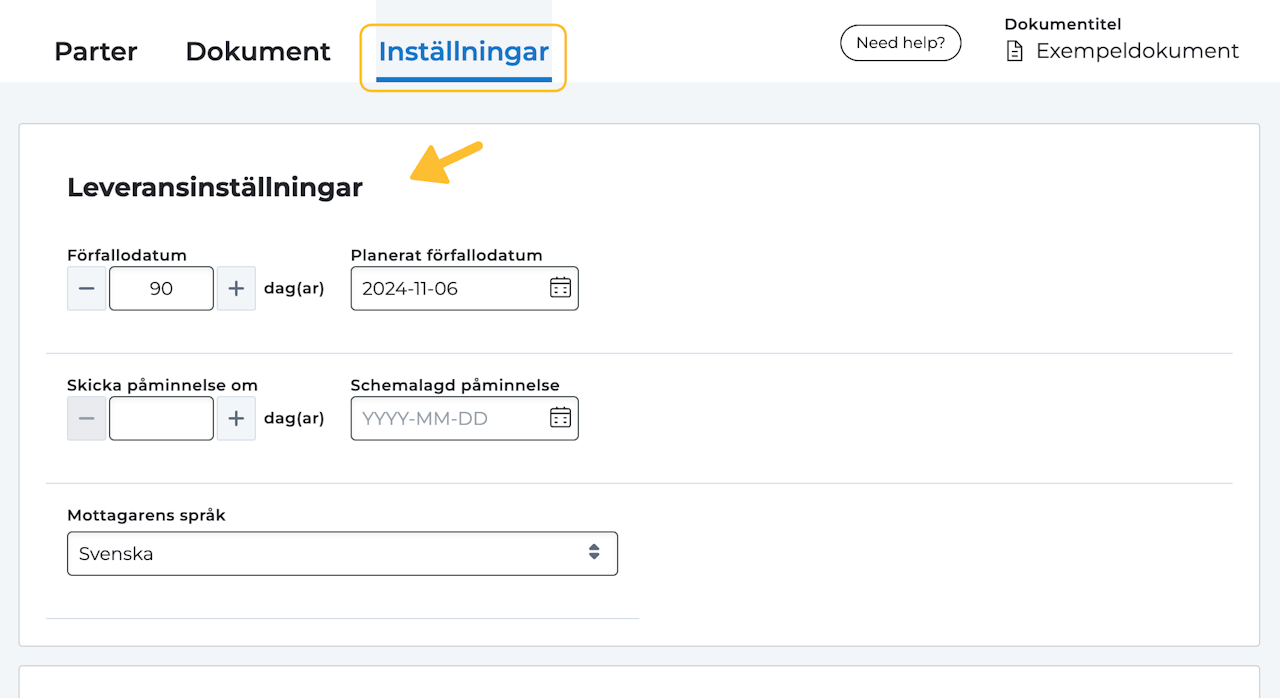Open the Mottagarens språk dropdown
1280x698 pixels.
coord(342,553)
